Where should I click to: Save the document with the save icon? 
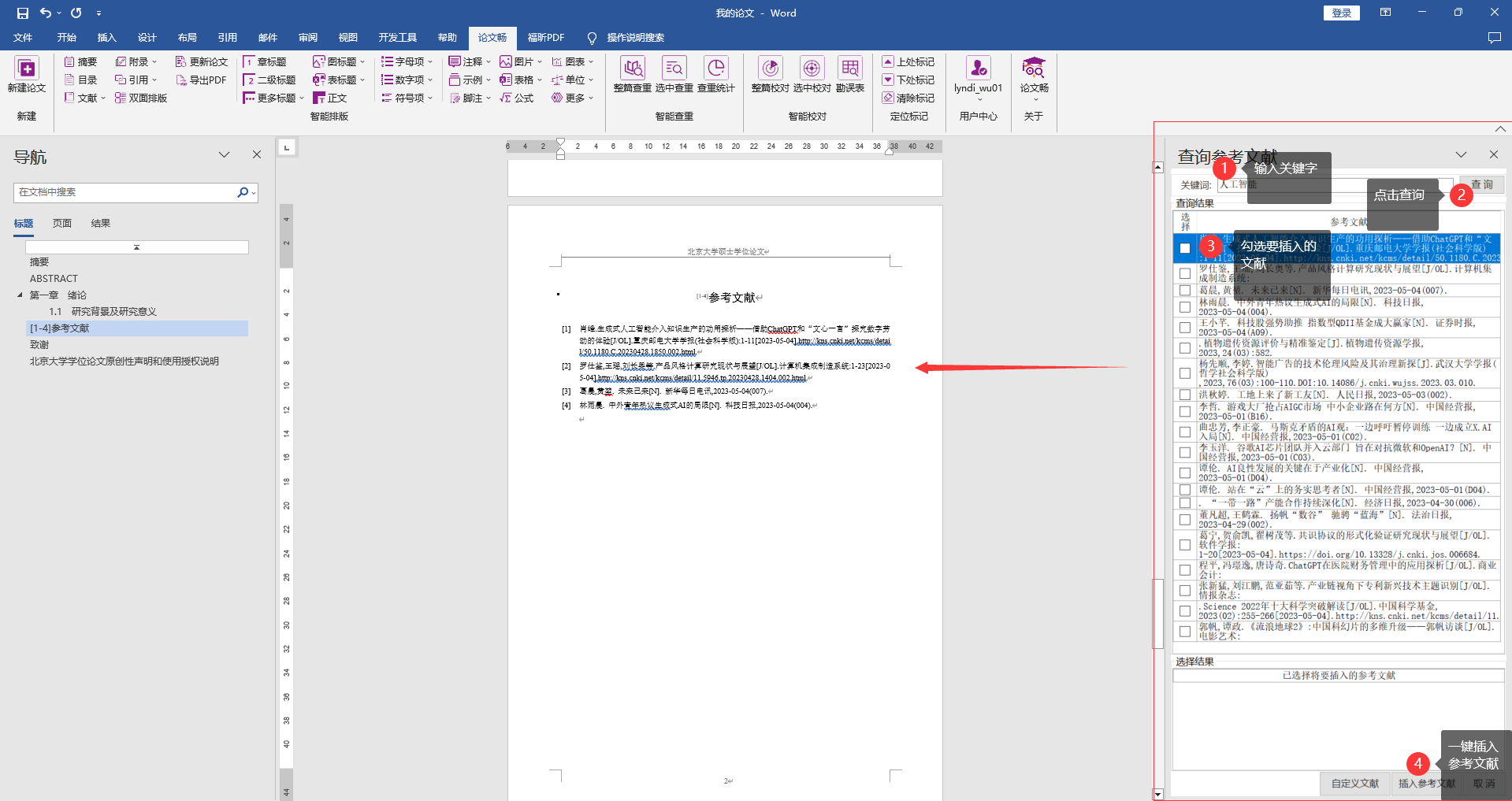[x=22, y=13]
